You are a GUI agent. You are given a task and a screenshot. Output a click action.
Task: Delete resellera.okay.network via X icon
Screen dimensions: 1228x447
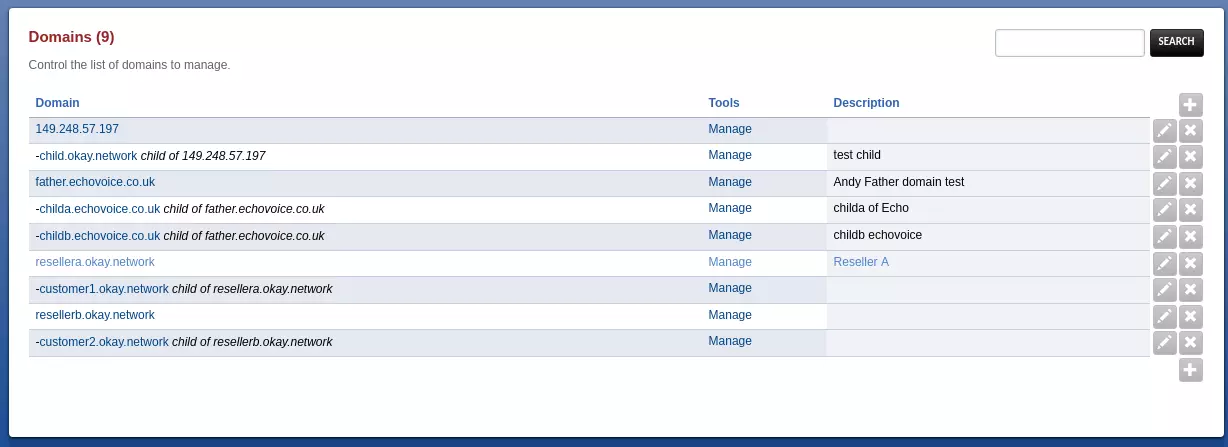tap(1190, 263)
